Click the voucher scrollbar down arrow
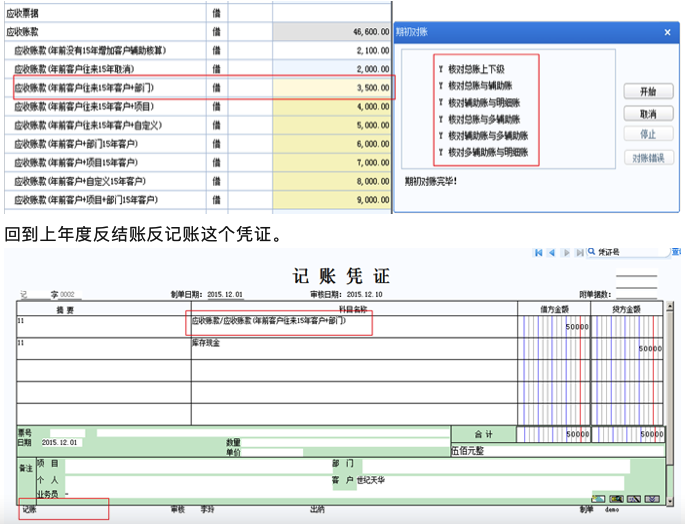 [x=670, y=502]
